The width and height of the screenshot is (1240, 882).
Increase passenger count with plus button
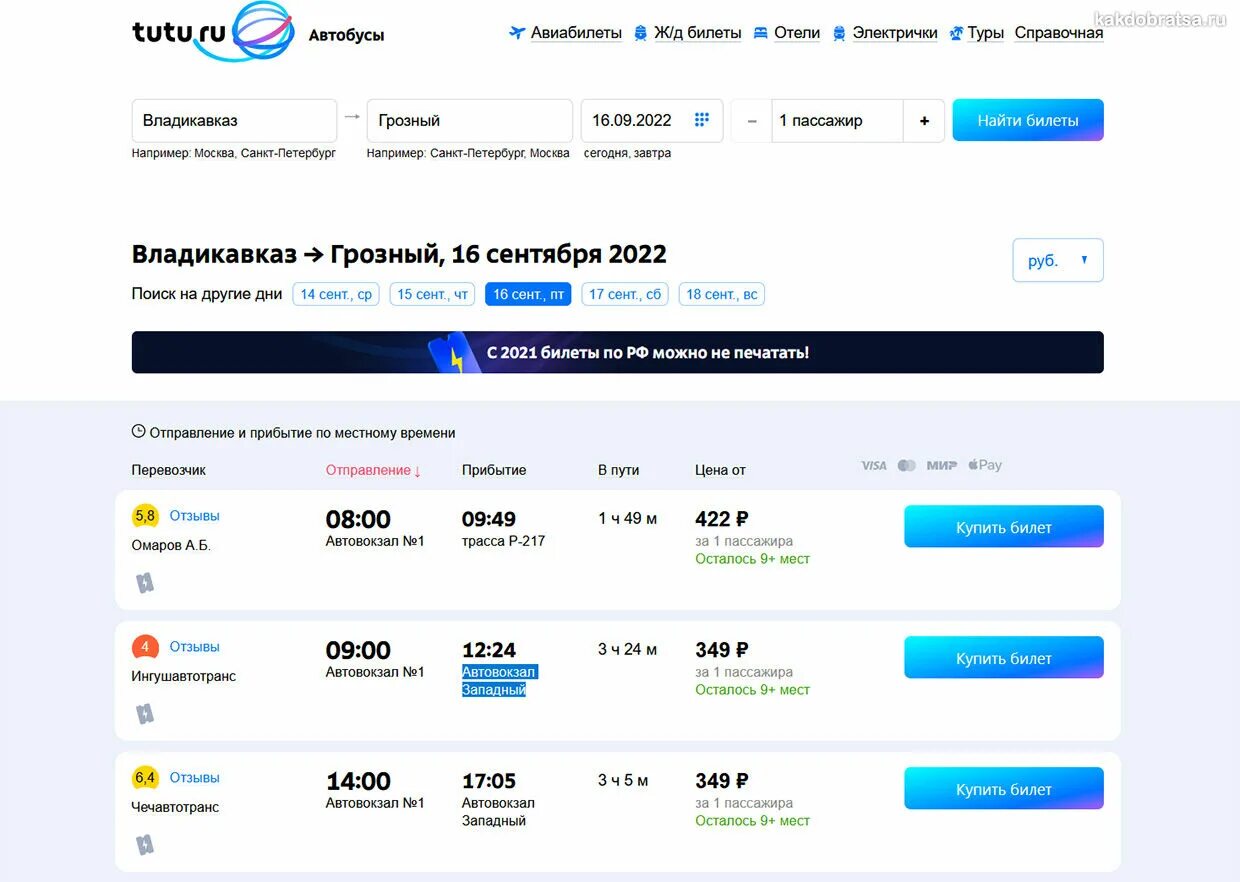click(x=924, y=121)
